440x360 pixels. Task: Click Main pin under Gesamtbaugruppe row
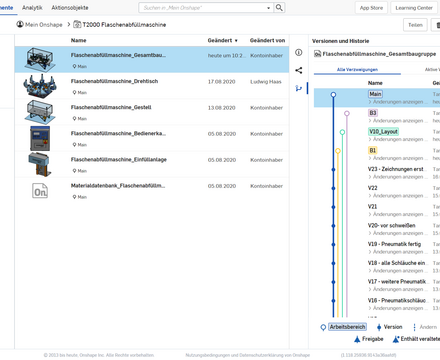tap(80, 66)
